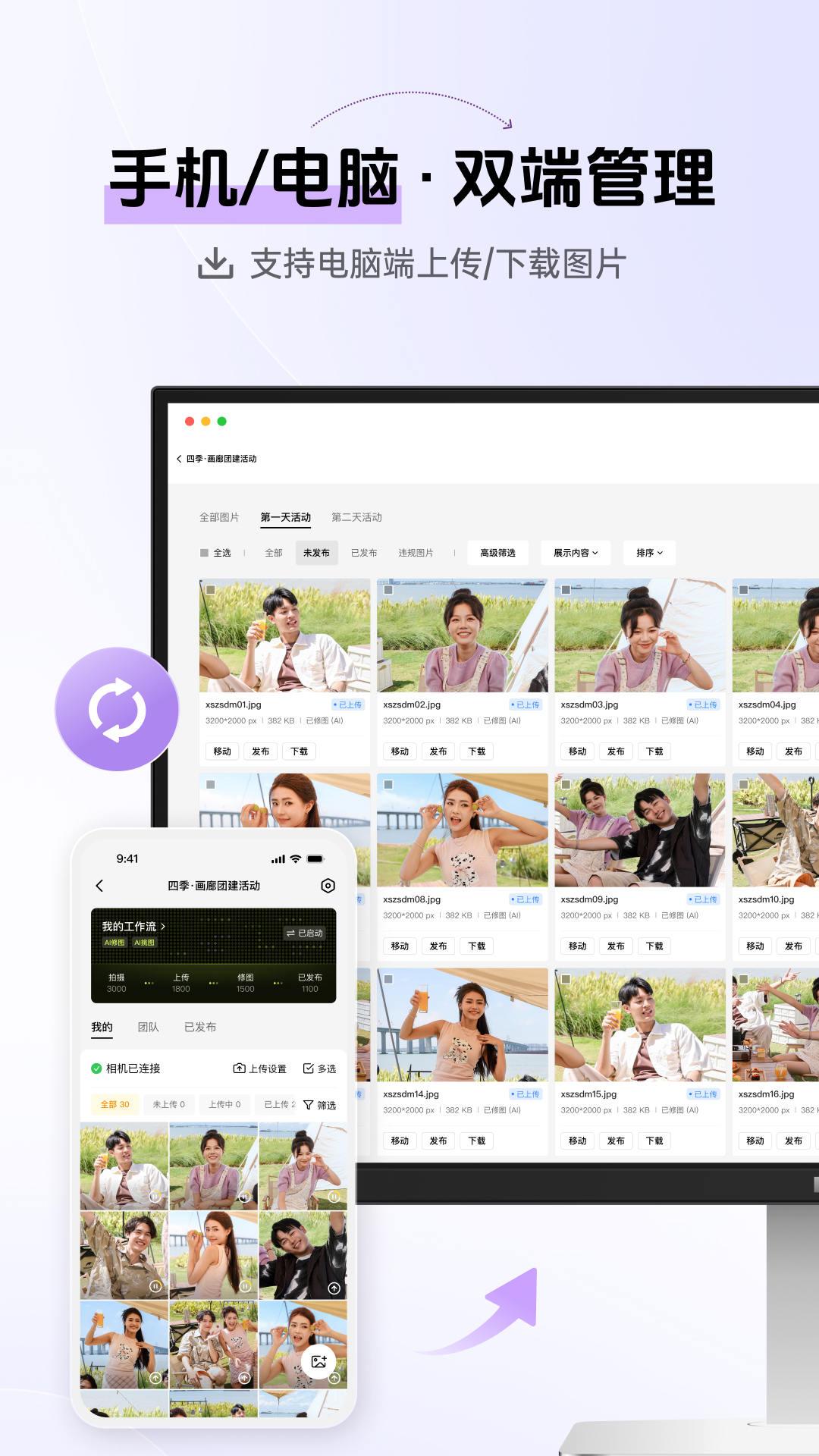Image resolution: width=819 pixels, height=1456 pixels.
Task: Expand 我的工作流 chevron
Action: 162,927
